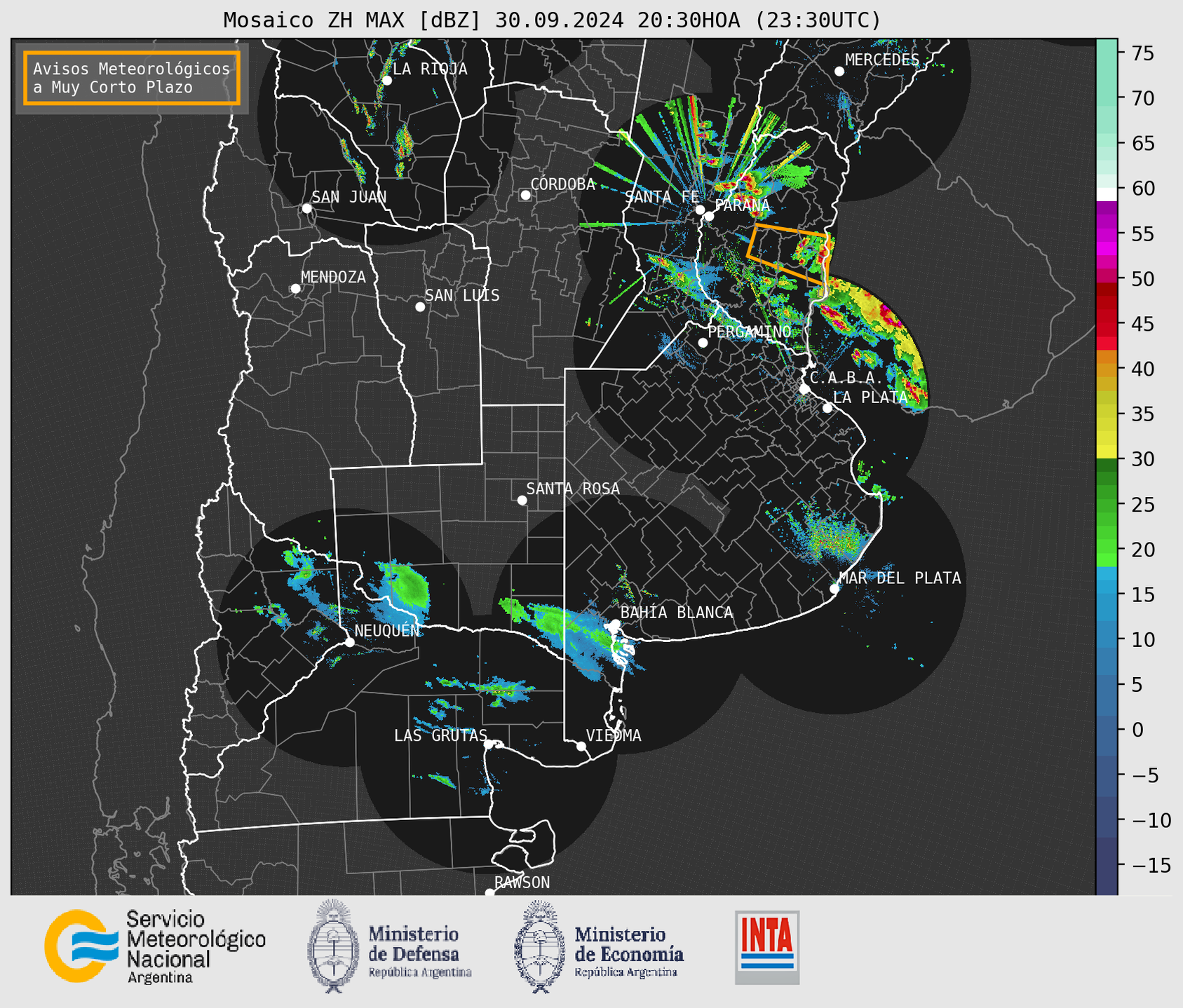Click the Ministerio de Economía text
The height and width of the screenshot is (1008, 1183).
click(629, 952)
